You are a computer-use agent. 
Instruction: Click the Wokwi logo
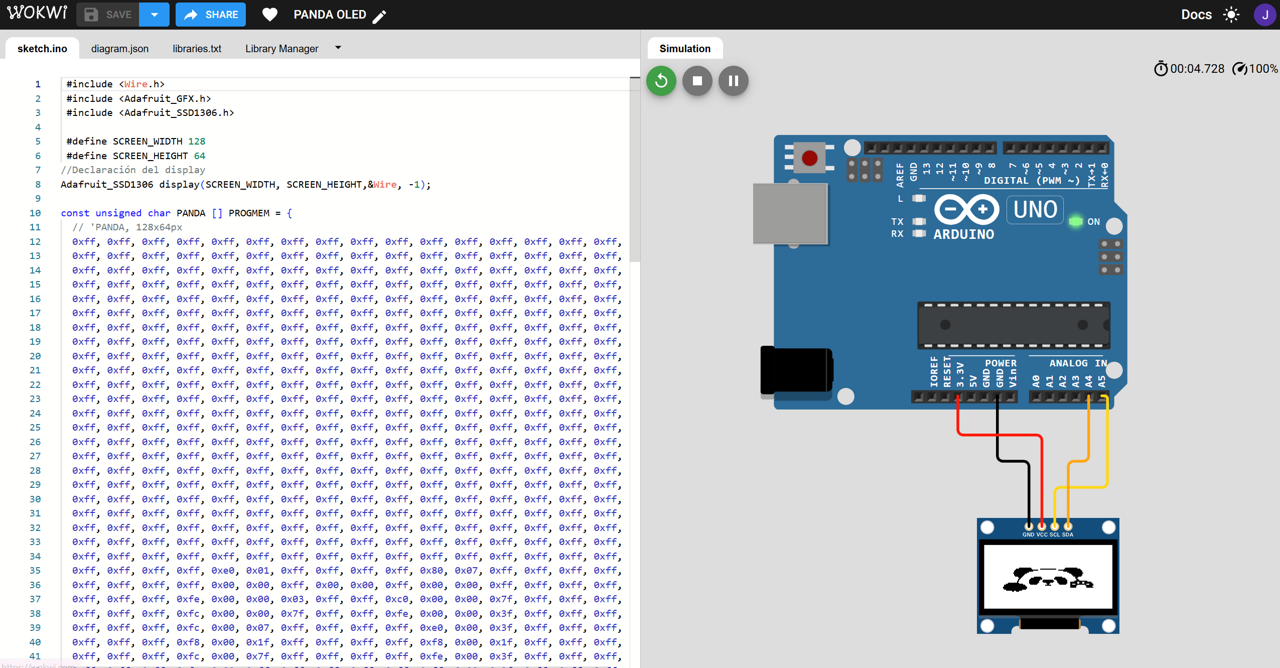pos(37,14)
